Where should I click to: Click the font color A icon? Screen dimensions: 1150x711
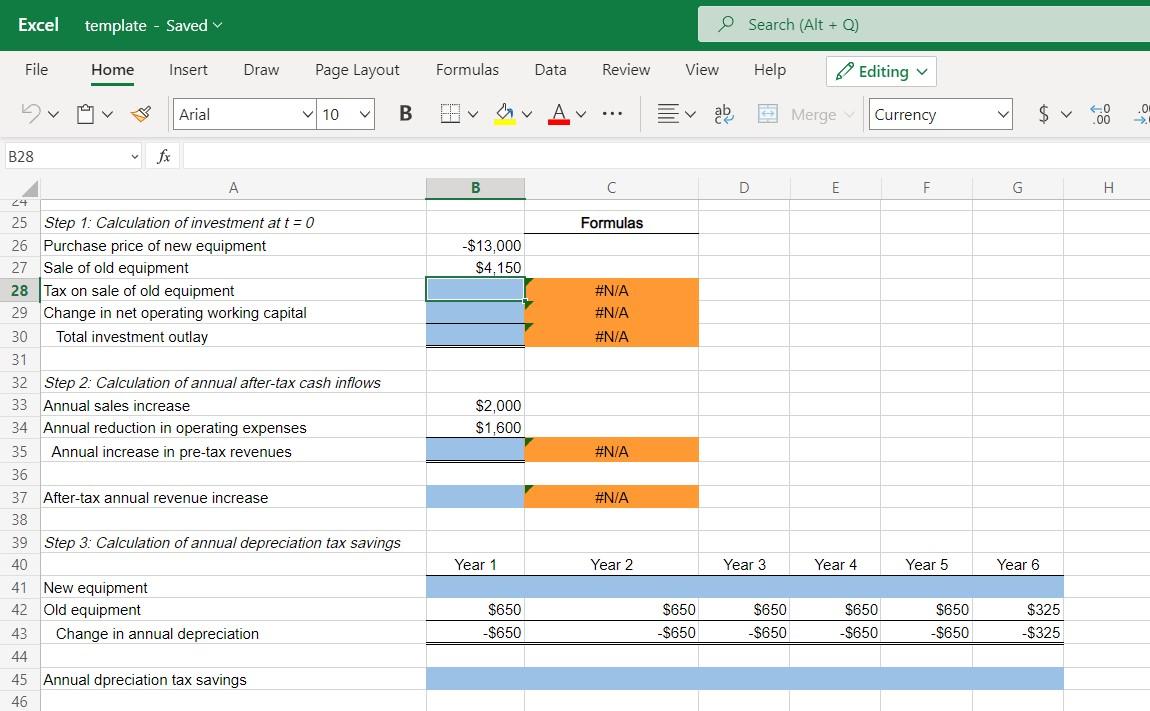(559, 115)
